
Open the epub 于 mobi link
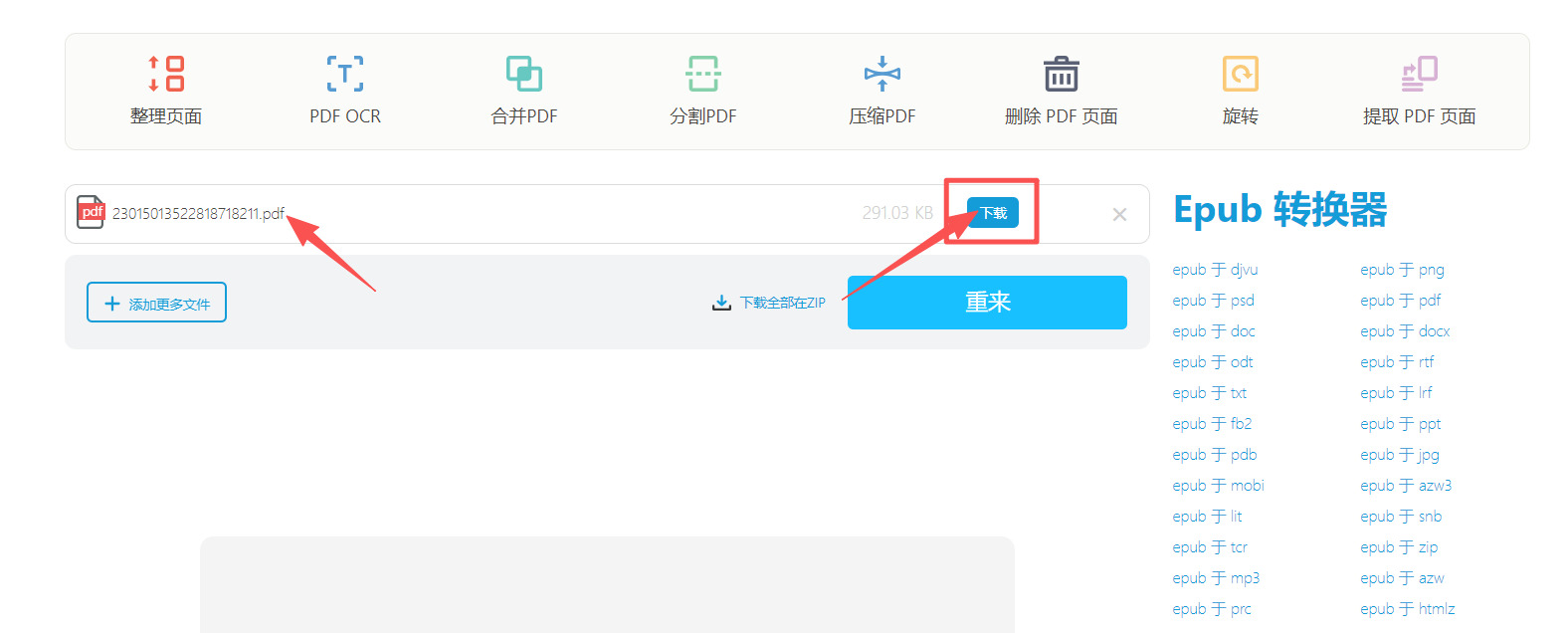coord(1218,486)
